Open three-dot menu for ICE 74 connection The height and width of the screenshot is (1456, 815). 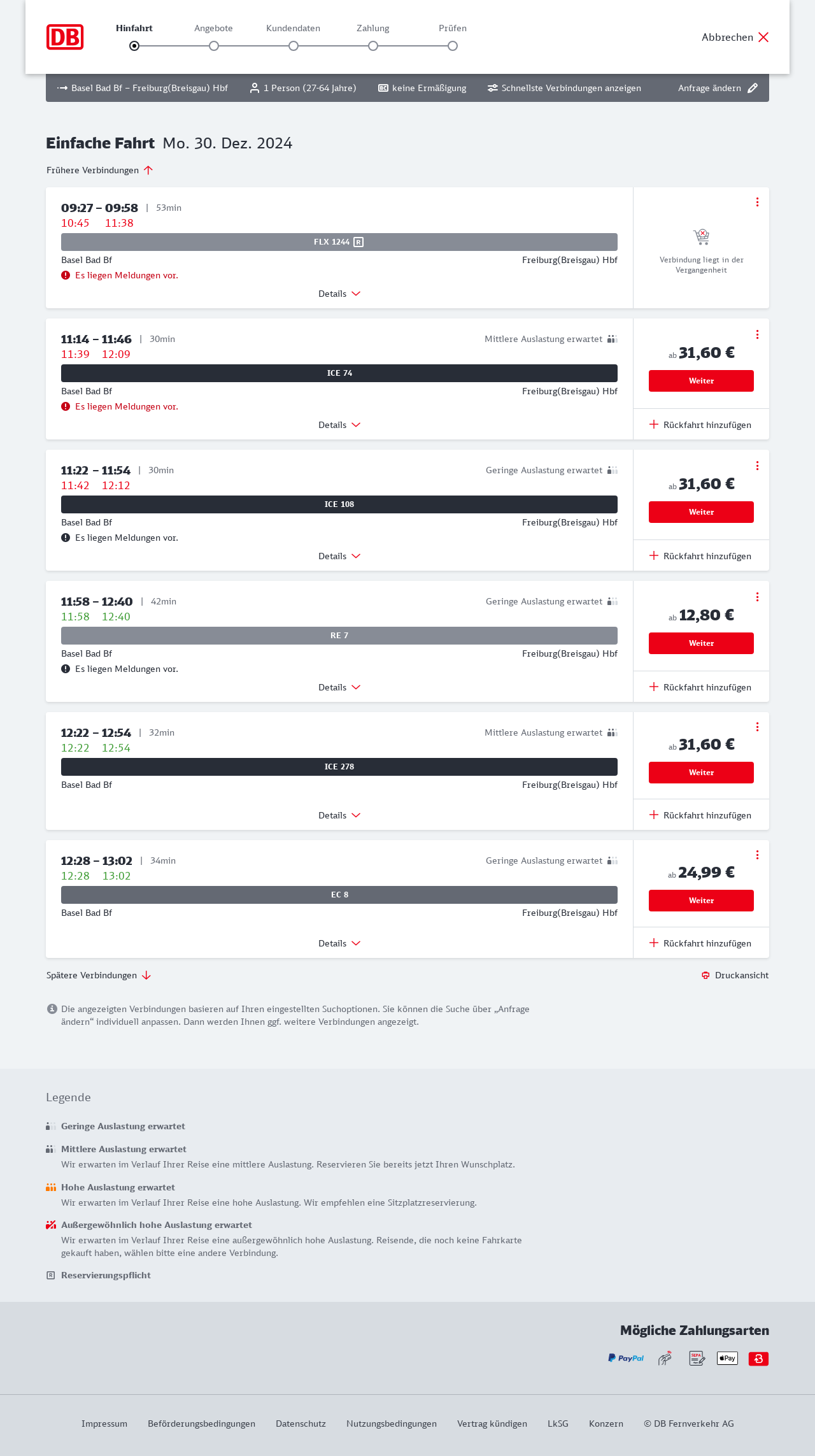[757, 334]
